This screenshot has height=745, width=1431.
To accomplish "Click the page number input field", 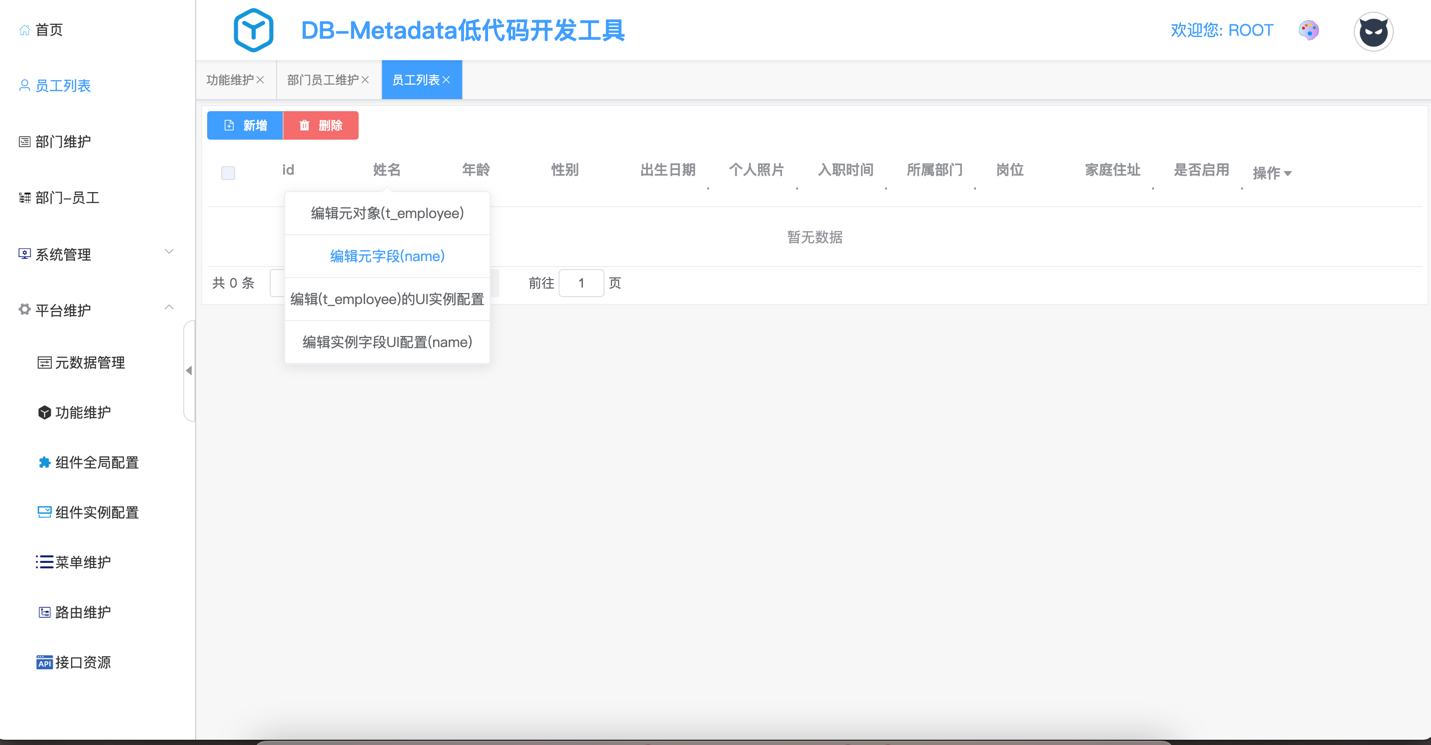I will pos(581,283).
